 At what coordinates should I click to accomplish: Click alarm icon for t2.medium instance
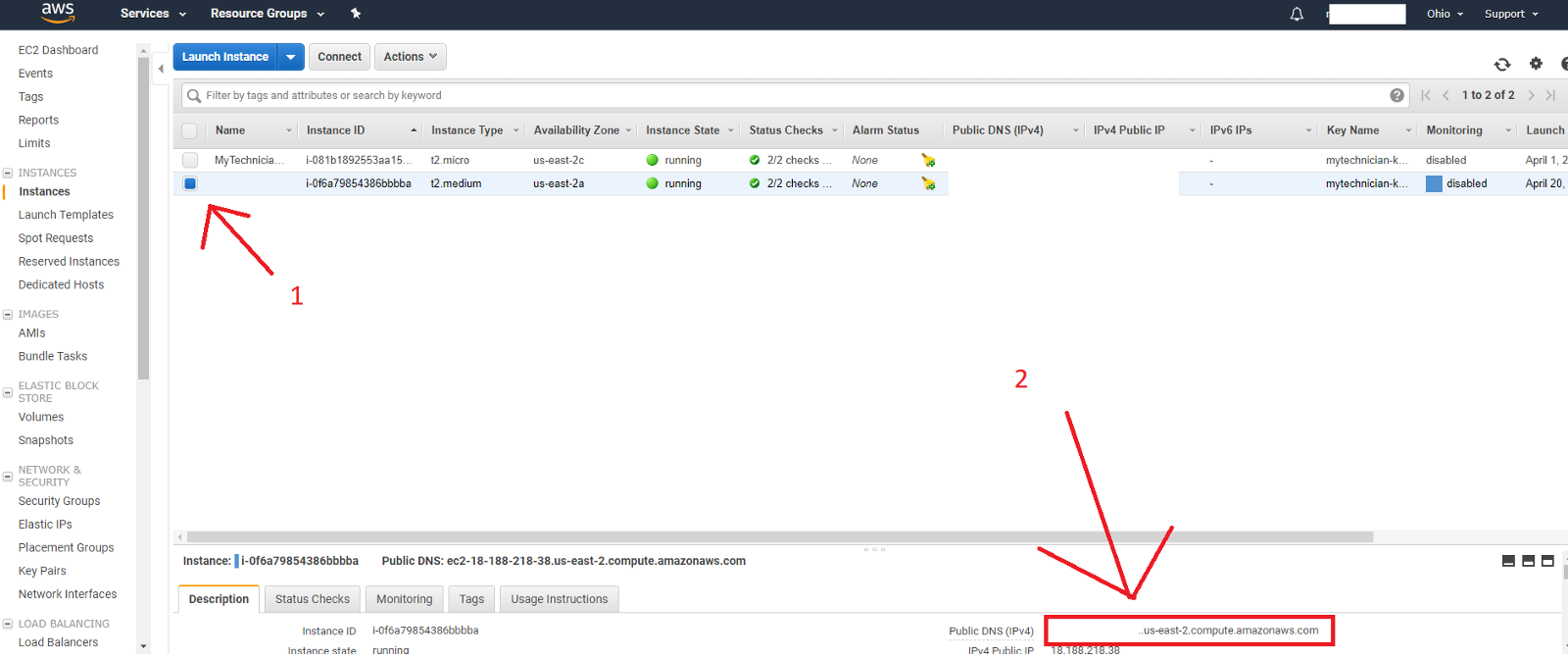(x=928, y=183)
